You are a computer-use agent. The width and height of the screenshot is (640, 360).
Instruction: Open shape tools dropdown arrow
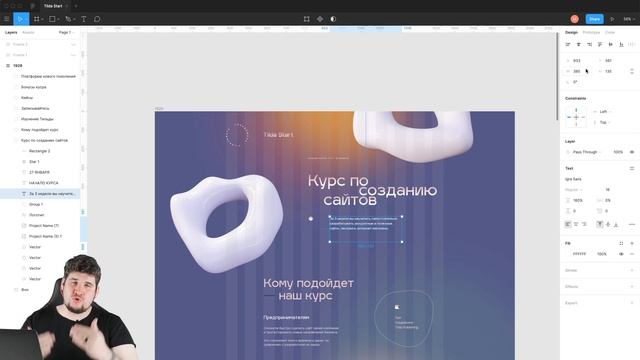pyautogui.click(x=58, y=19)
